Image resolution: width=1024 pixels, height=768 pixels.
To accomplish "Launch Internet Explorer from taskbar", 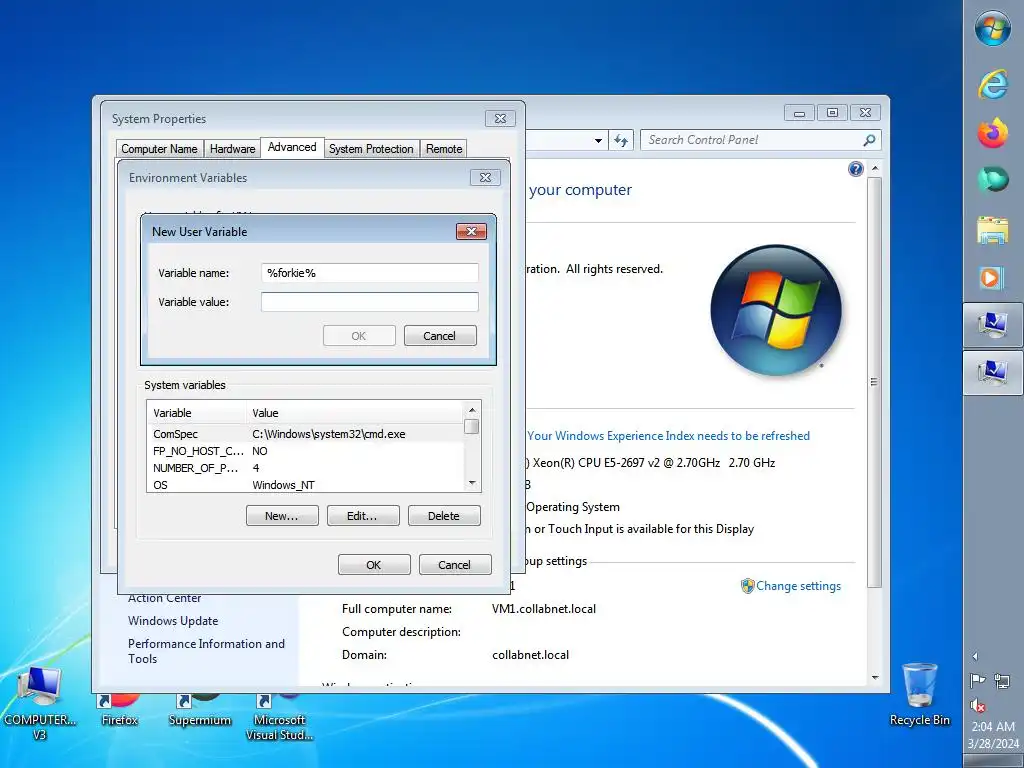I will point(993,84).
